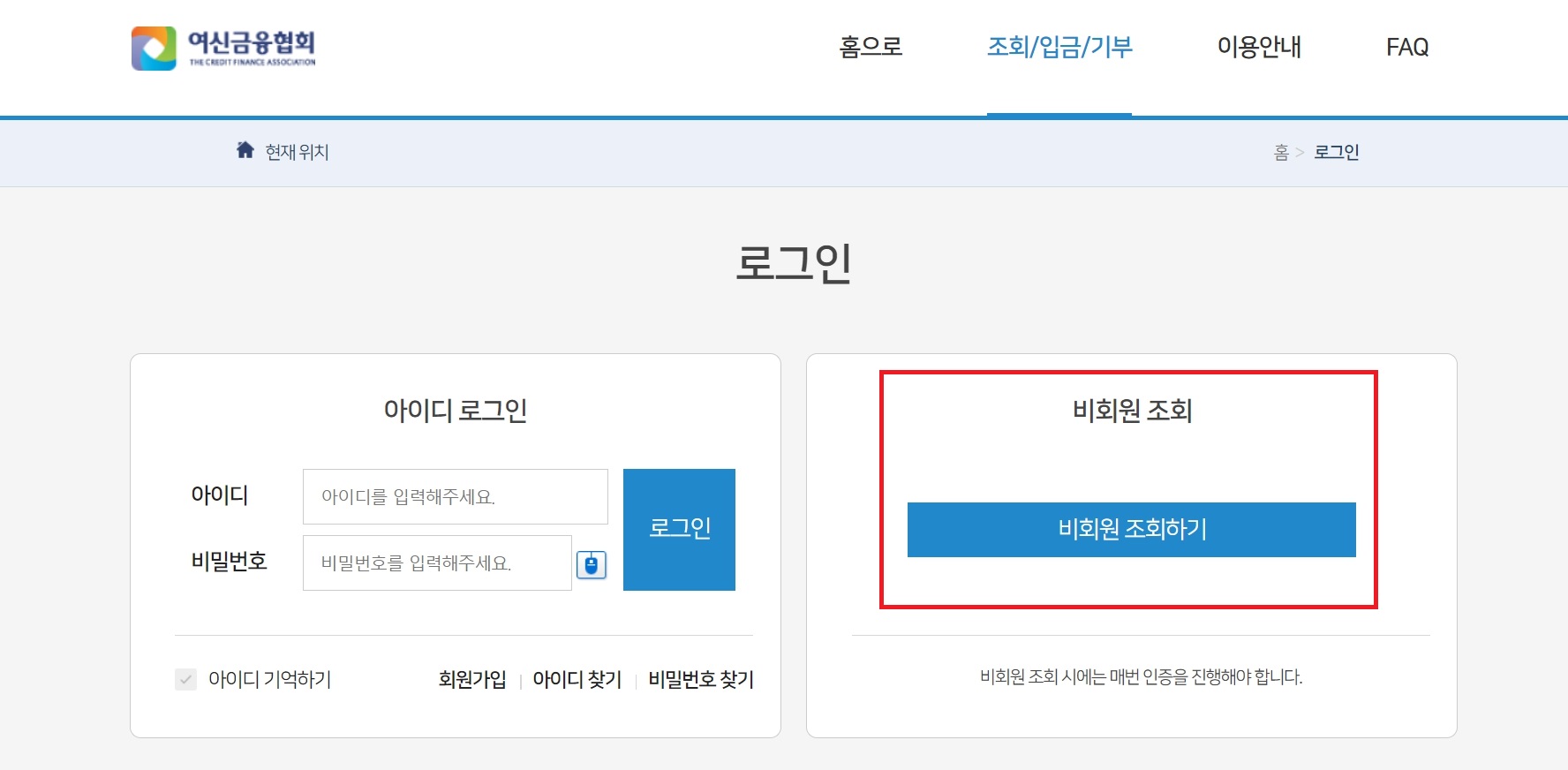Click the 아이디 input field
The image size is (1568, 770).
(x=456, y=496)
